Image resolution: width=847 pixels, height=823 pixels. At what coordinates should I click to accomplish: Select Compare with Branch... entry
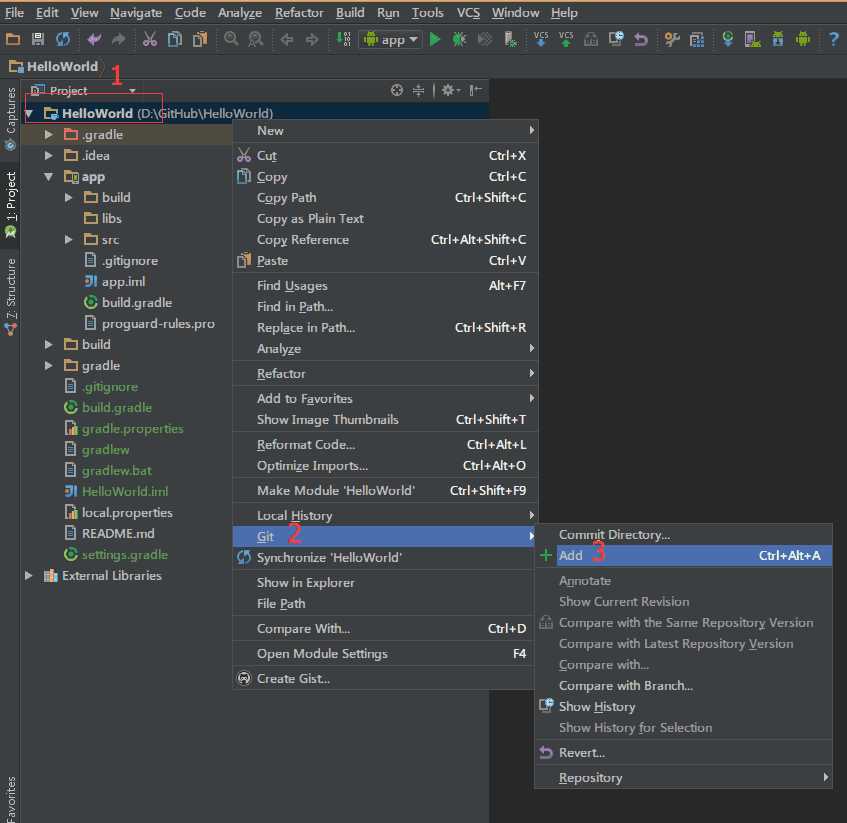click(683, 685)
